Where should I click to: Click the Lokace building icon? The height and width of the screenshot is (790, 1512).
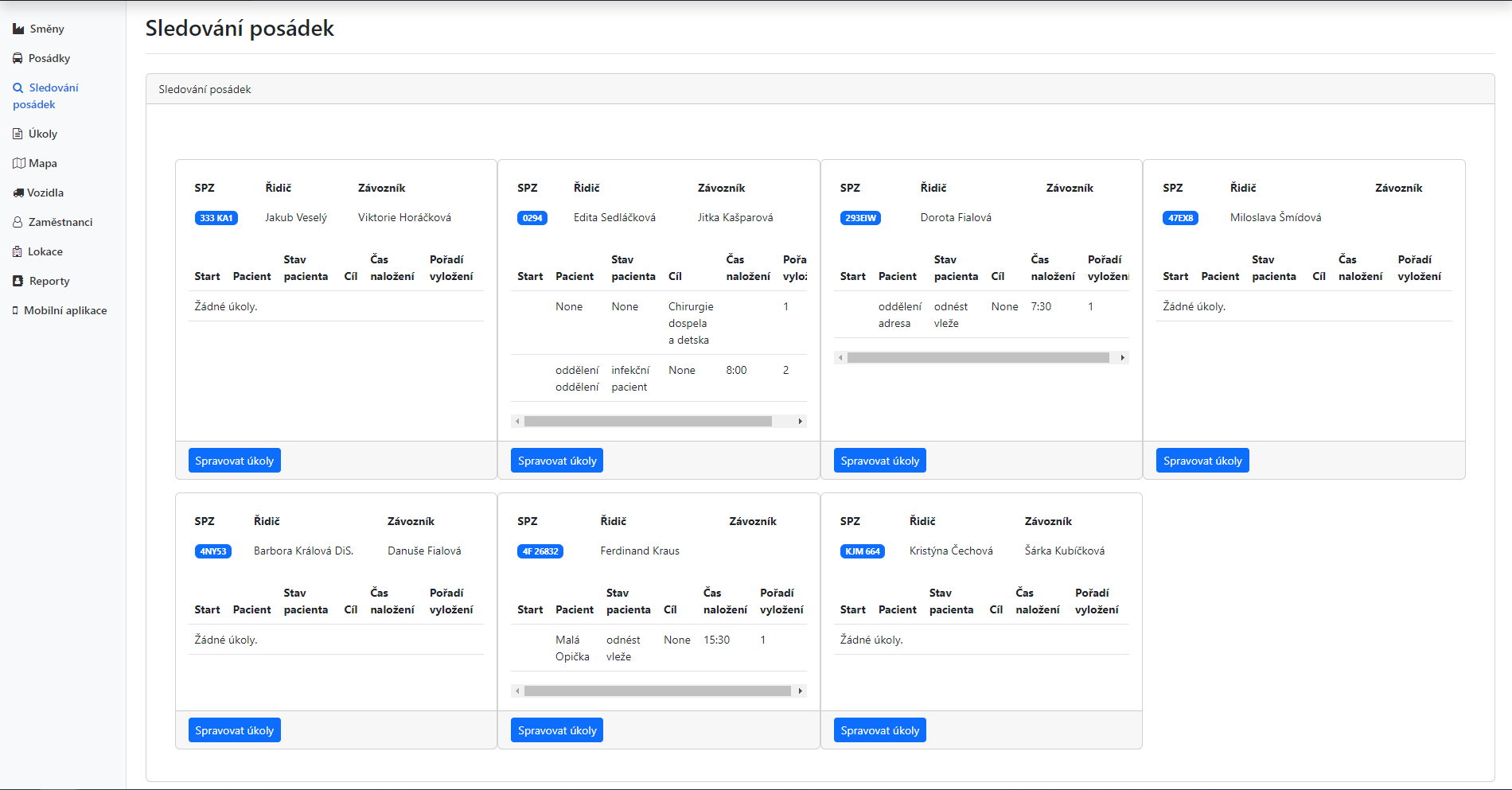coord(18,251)
